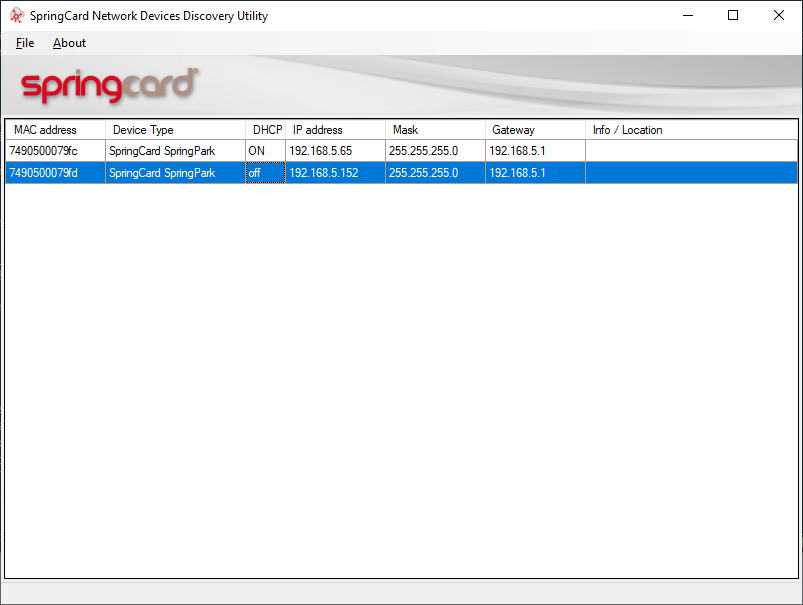Image resolution: width=803 pixels, height=605 pixels.
Task: Click IP address 192.168.5.65
Action: [335, 151]
